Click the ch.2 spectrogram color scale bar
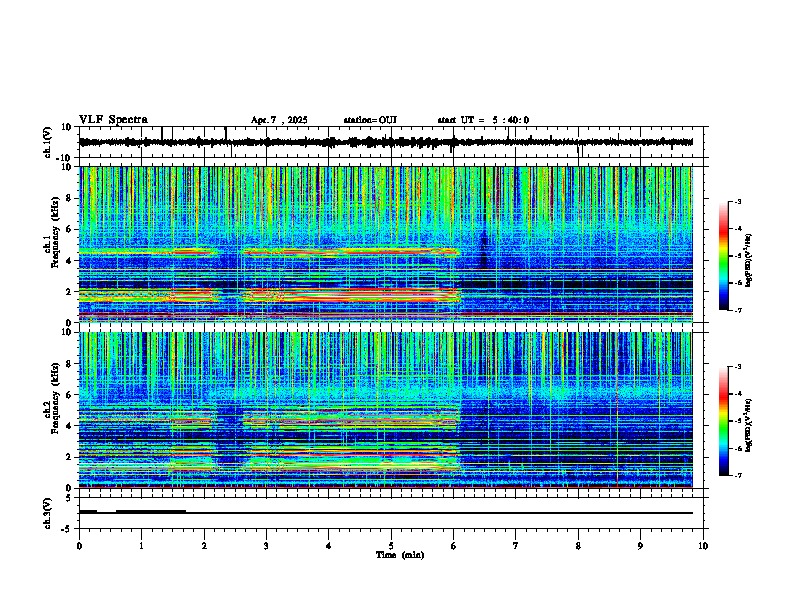 (723, 421)
